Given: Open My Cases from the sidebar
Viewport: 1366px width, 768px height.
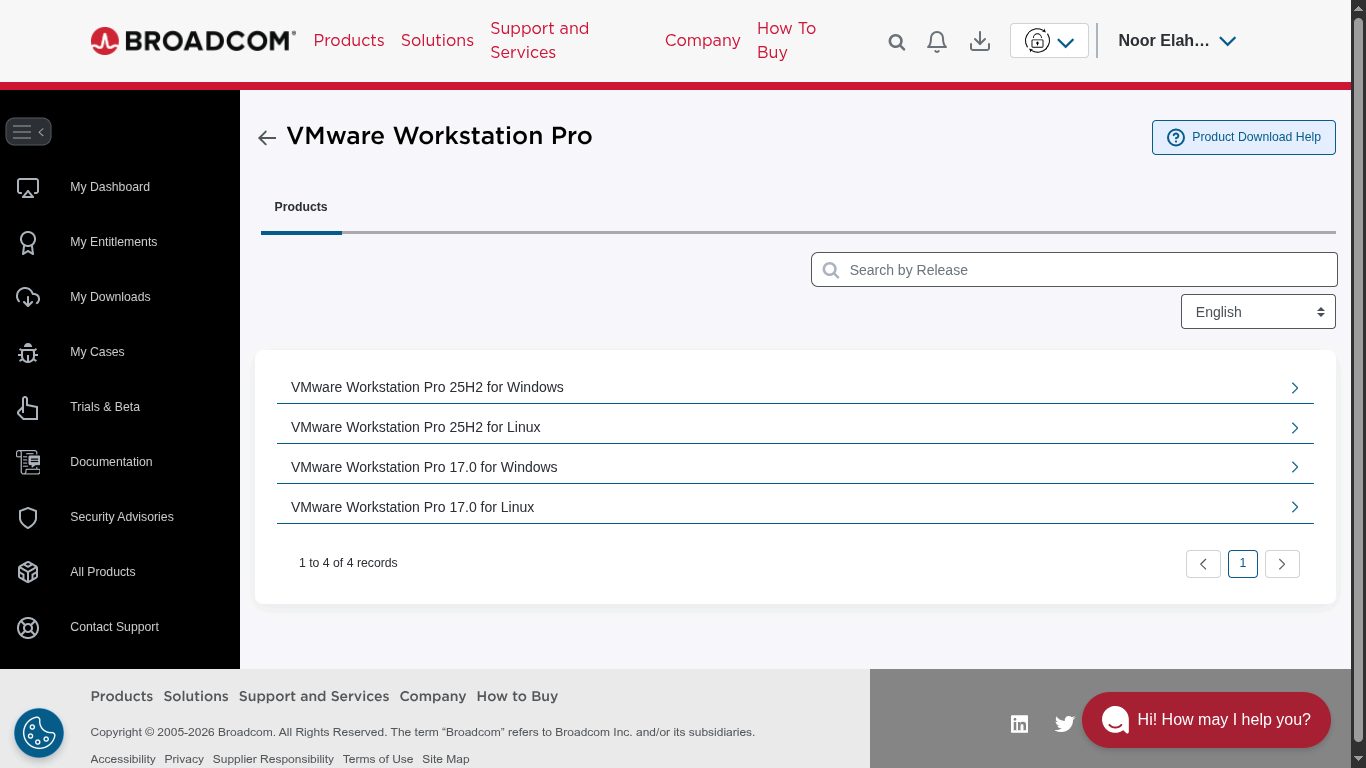Looking at the screenshot, I should click(x=96, y=352).
